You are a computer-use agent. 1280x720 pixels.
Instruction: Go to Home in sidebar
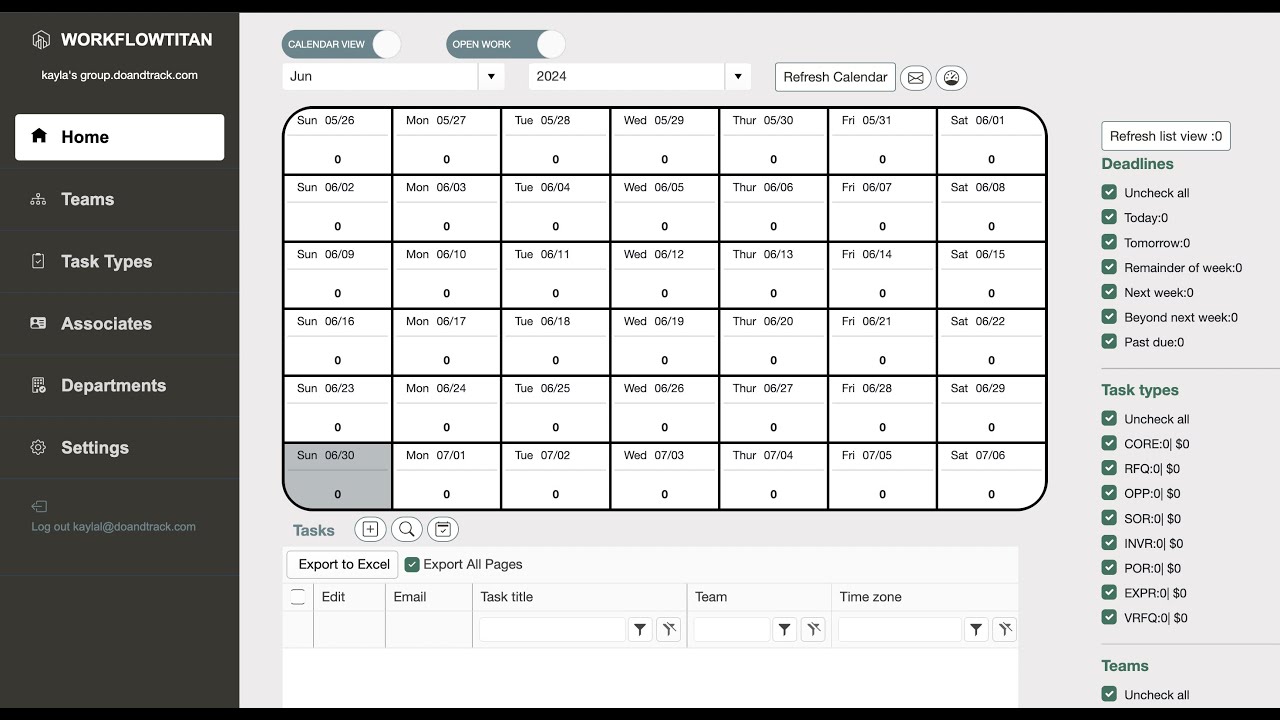coord(119,137)
